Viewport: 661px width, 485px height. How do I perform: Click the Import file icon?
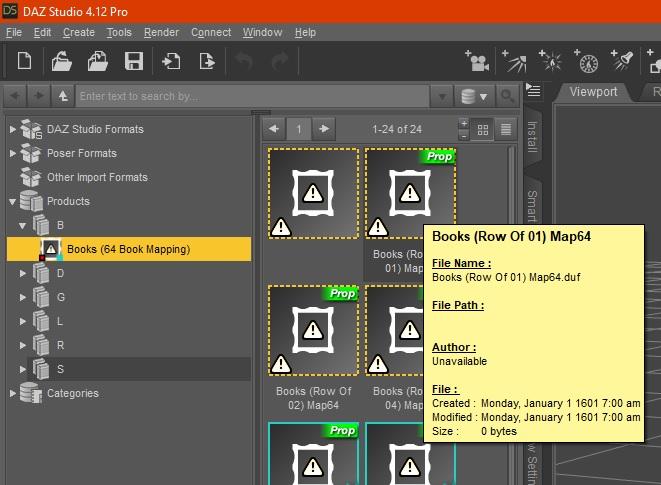(x=171, y=61)
